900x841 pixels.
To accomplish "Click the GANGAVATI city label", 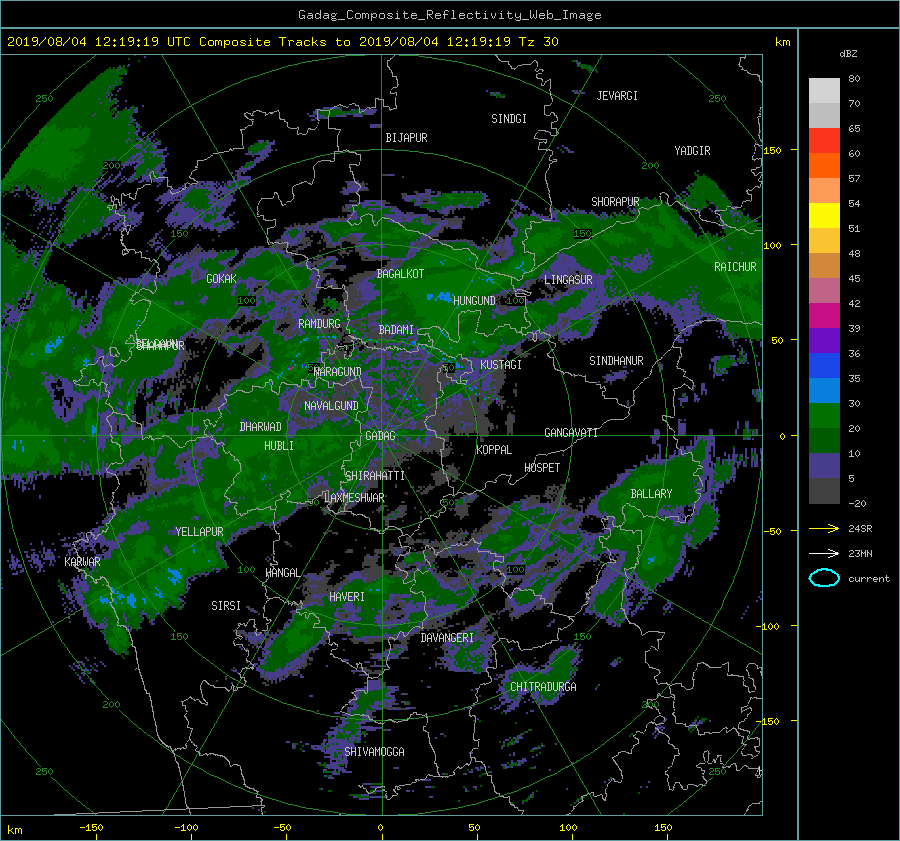I will (x=571, y=433).
